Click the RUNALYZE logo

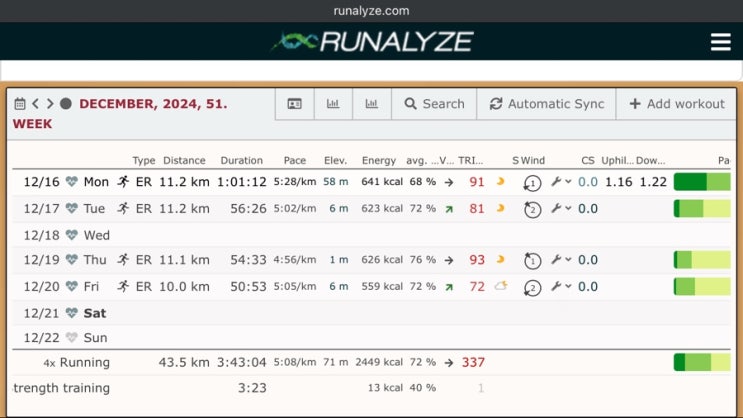[x=372, y=42]
